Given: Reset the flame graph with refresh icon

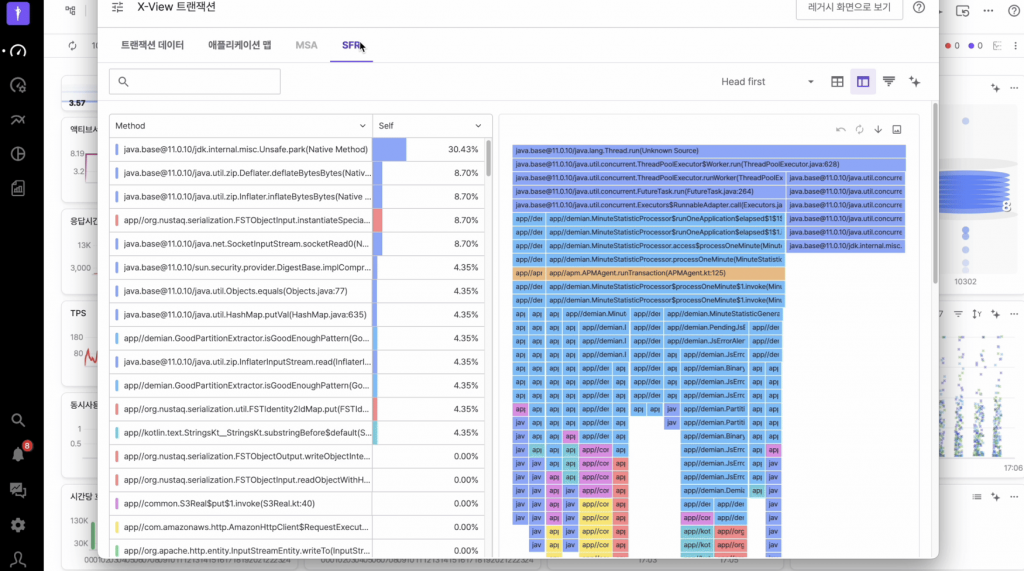Looking at the screenshot, I should [859, 129].
